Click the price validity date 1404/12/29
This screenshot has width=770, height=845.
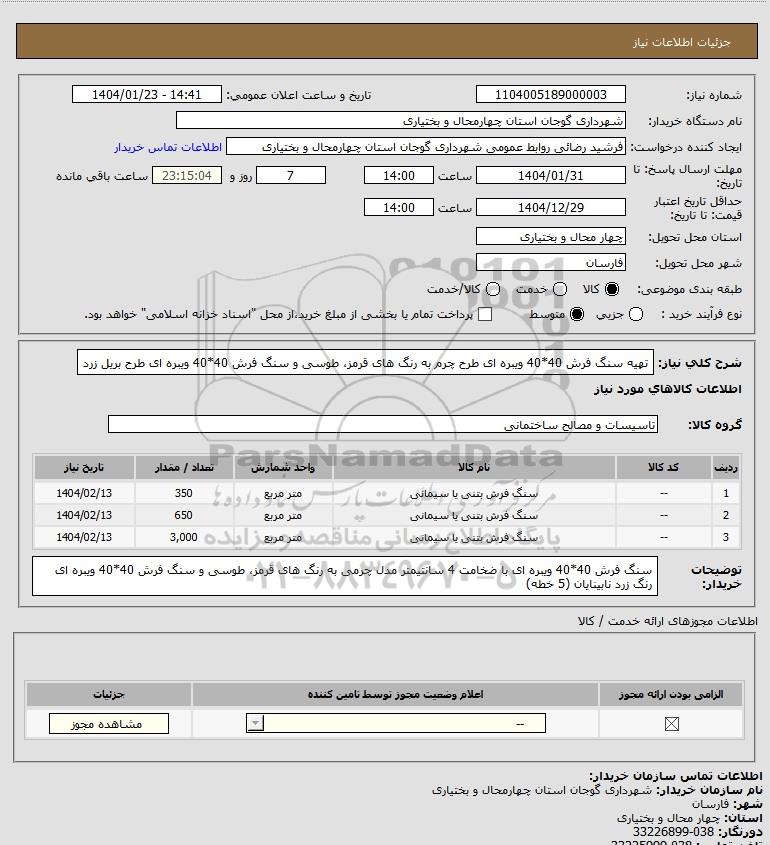[551, 207]
